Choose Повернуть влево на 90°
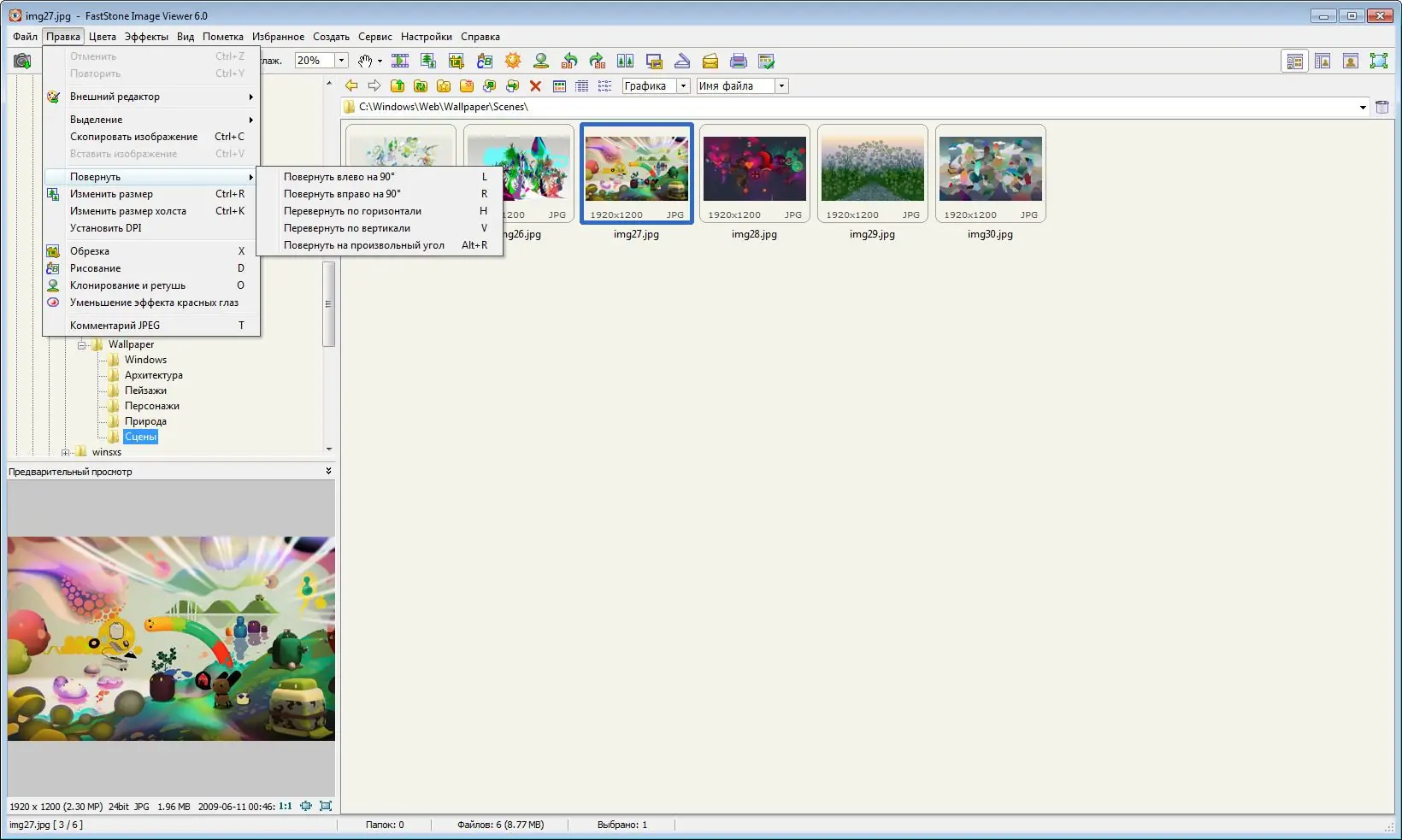This screenshot has height=840, width=1402. (x=380, y=177)
